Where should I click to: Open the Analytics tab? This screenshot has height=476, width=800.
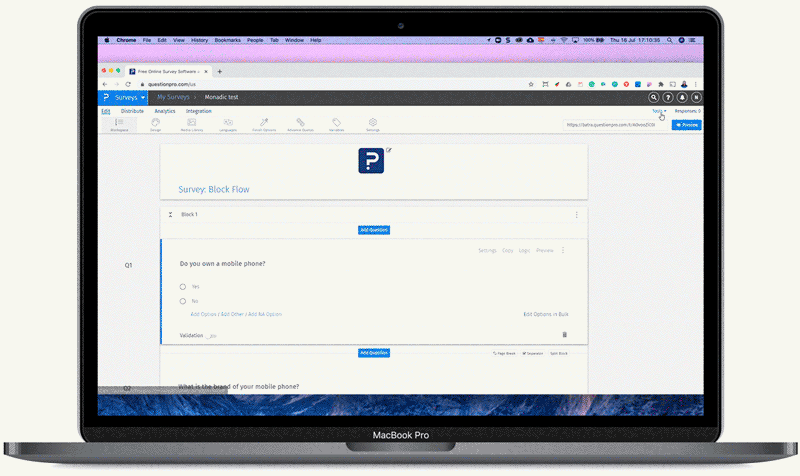165,111
